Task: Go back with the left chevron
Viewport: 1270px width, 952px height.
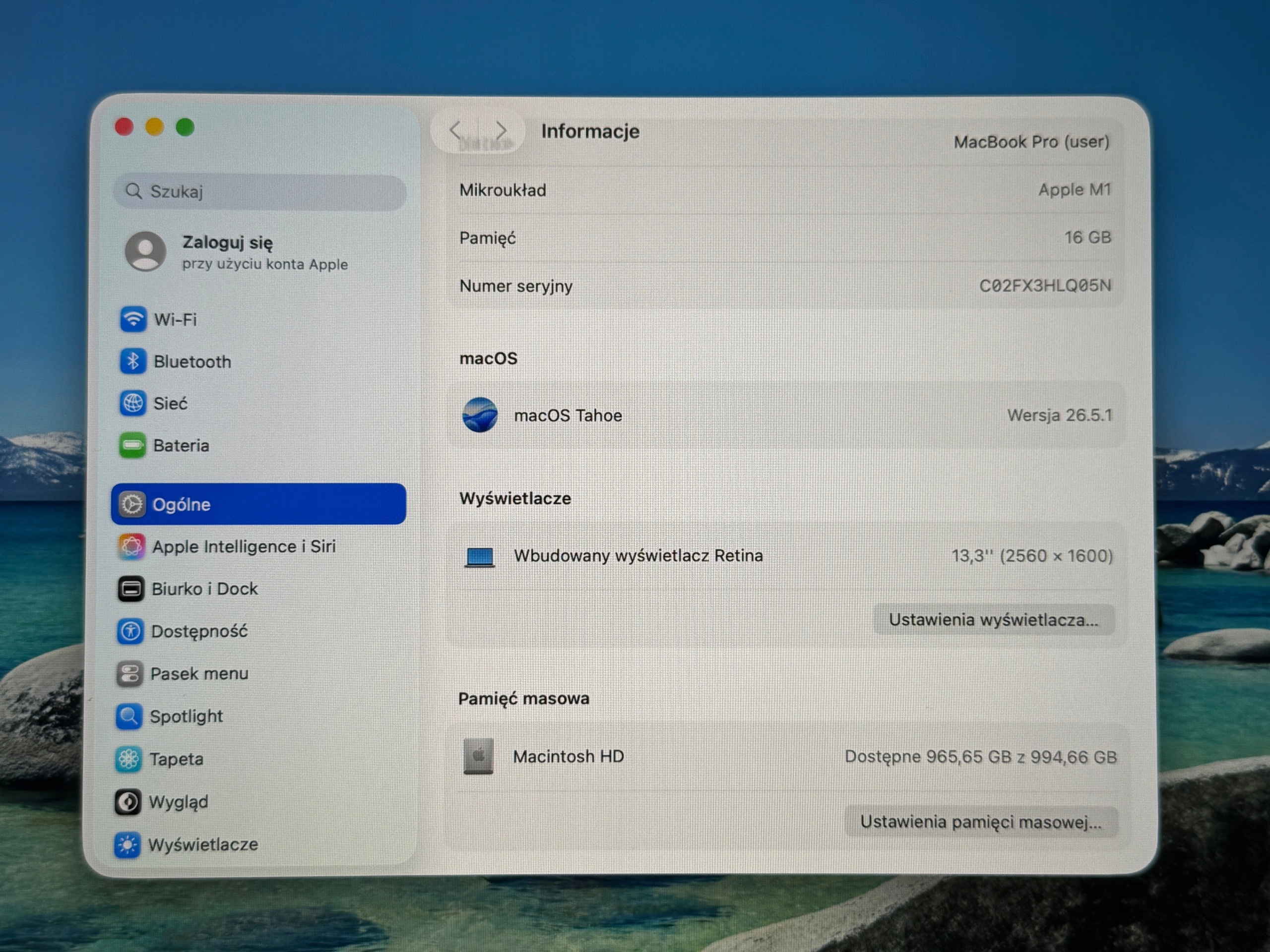Action: [456, 130]
